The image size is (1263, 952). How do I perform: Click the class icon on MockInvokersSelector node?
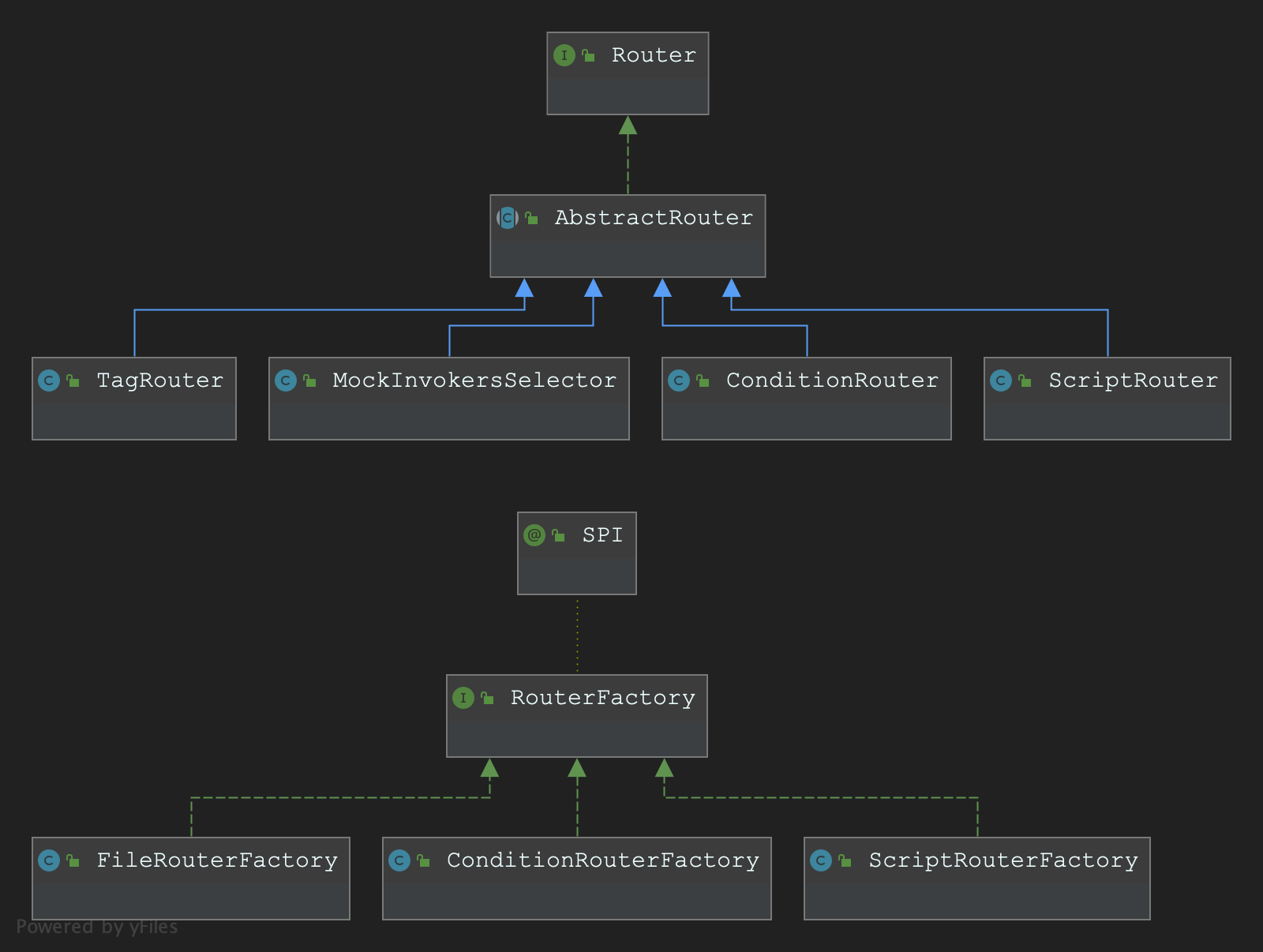tap(286, 380)
